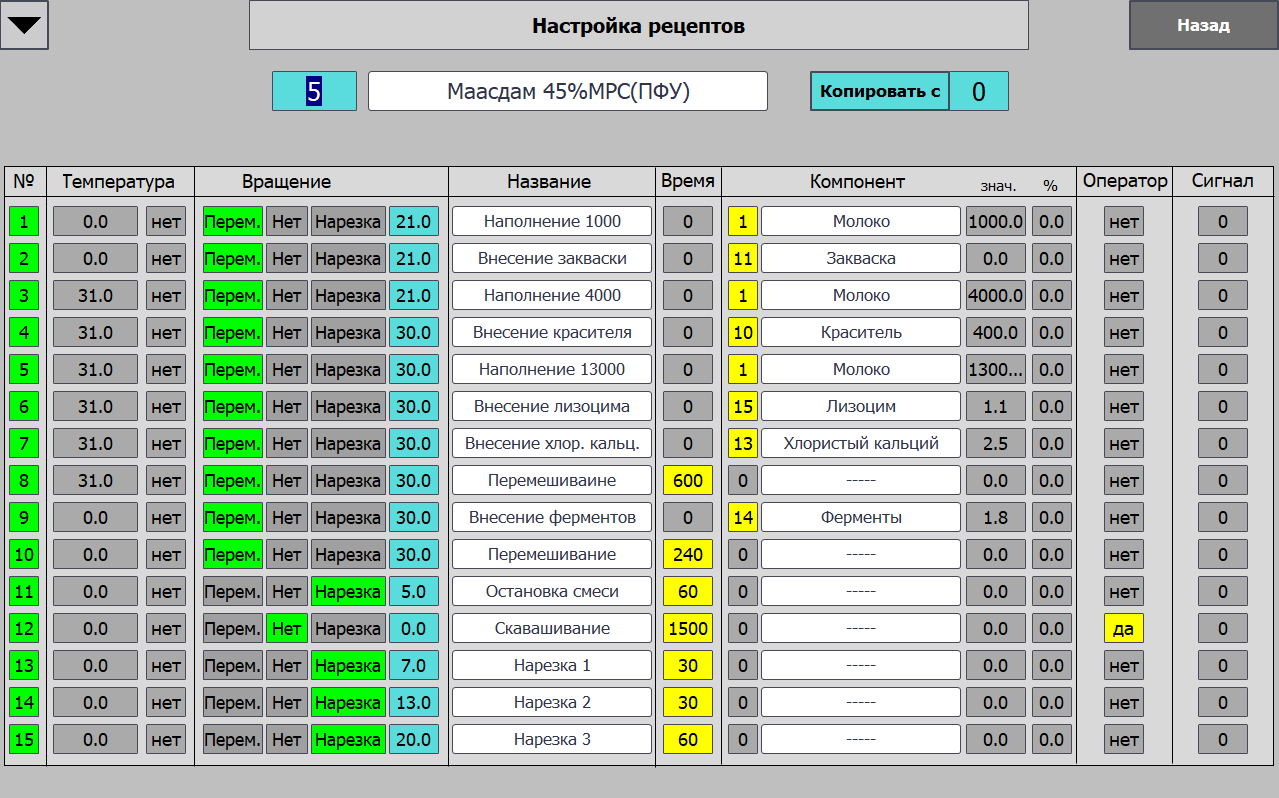Toggle temperature нет button for step 3
This screenshot has height=798, width=1279.
[165, 296]
